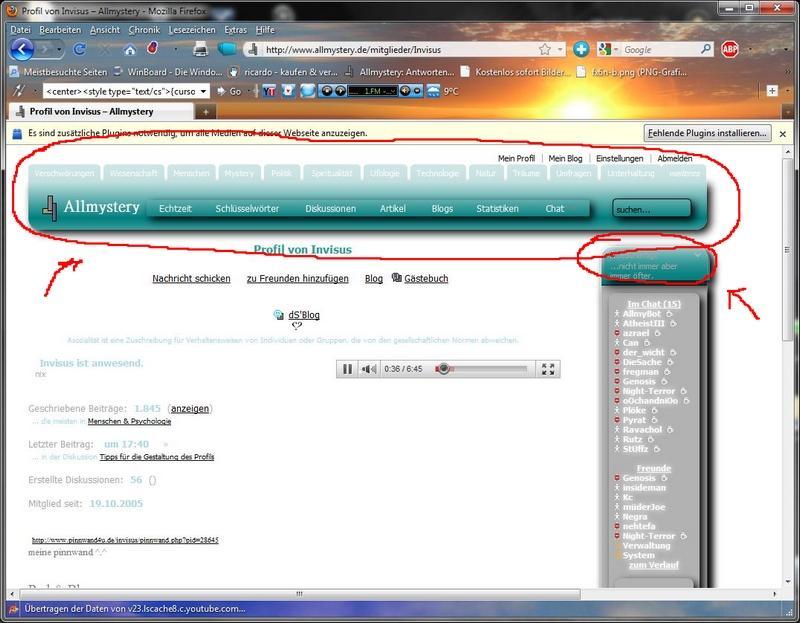Open the pinnwand4u.de link
Viewport: 800px width, 623px height.
(x=125, y=540)
